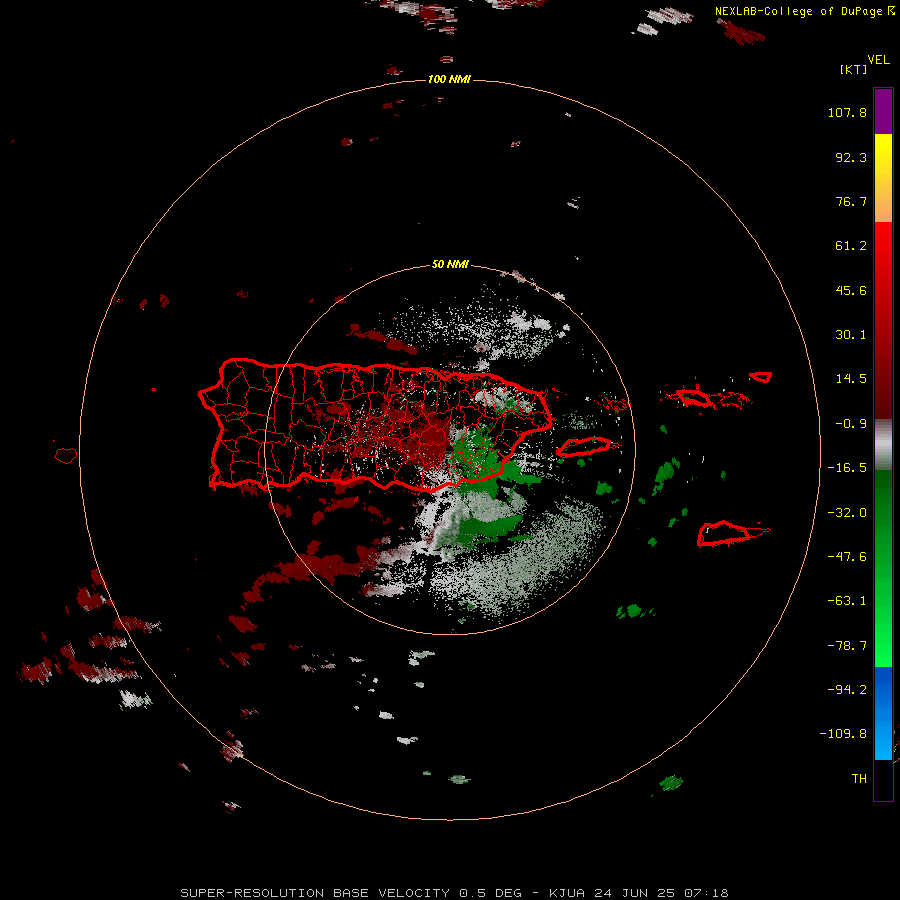
Task: Click the VEL legend title
Action: (878, 60)
